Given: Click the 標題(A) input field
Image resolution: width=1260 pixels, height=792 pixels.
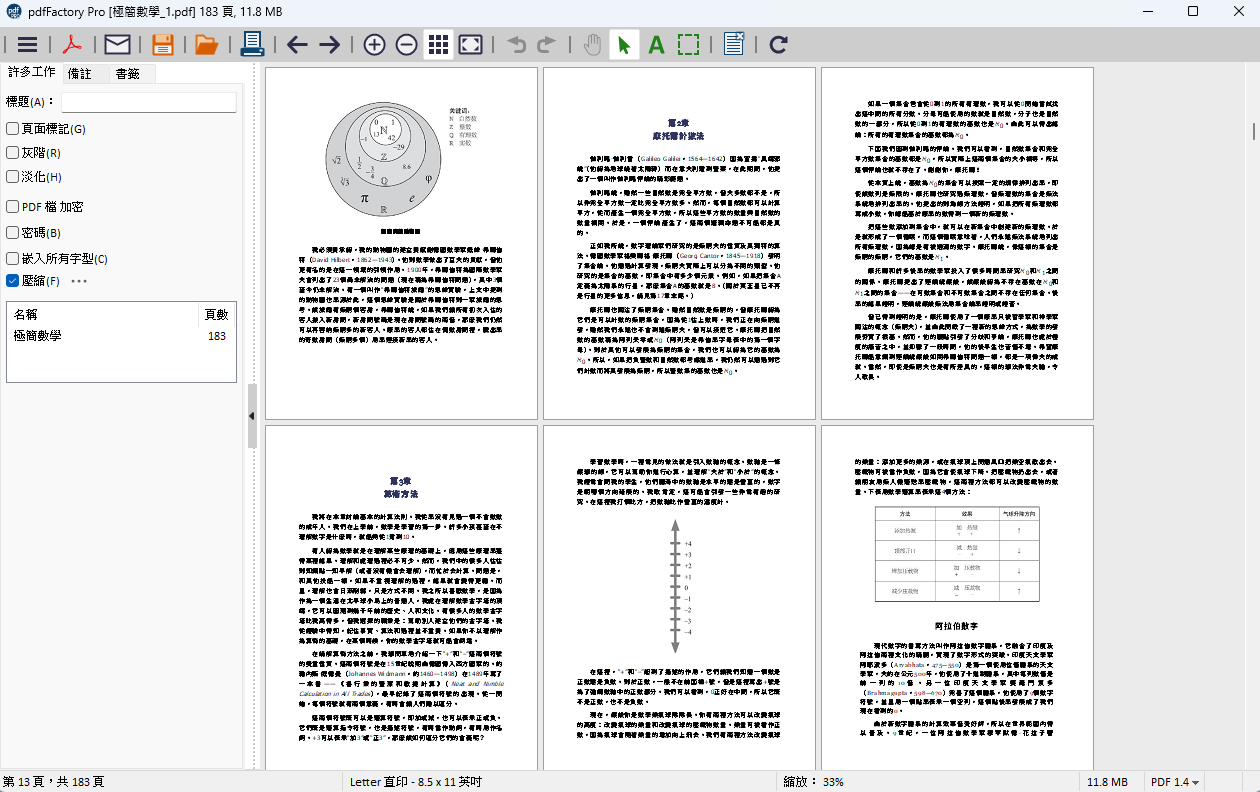Looking at the screenshot, I should (149, 102).
